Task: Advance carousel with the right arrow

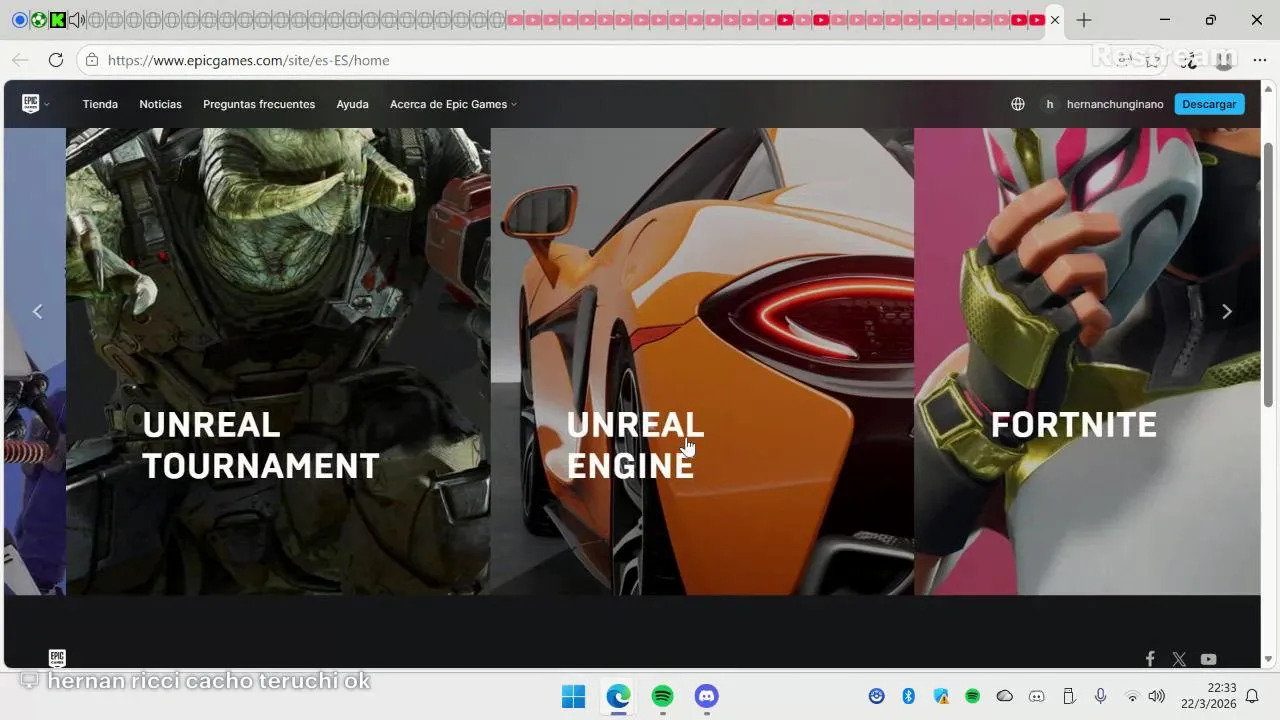Action: click(x=1227, y=311)
